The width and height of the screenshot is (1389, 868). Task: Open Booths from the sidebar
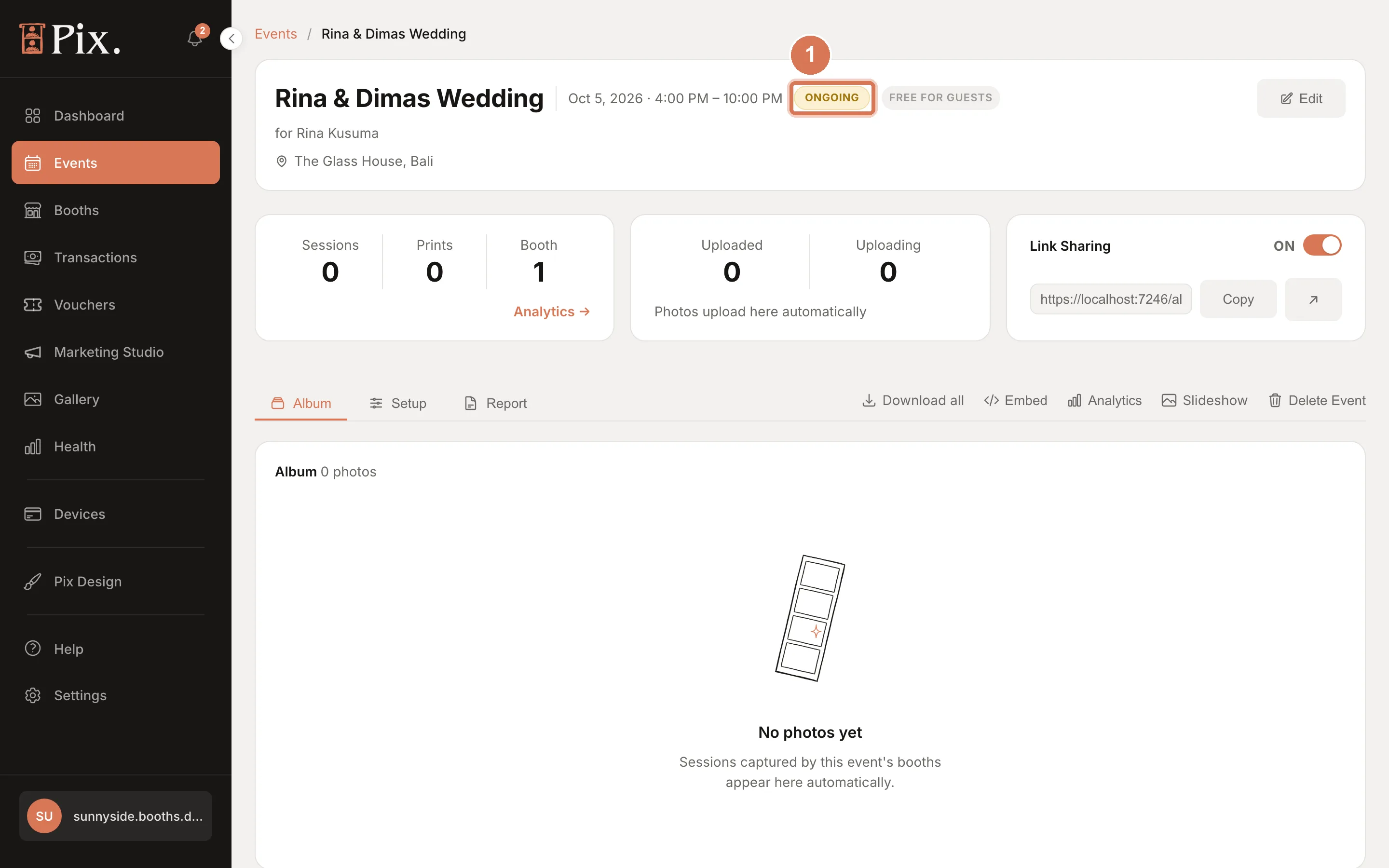click(115, 210)
